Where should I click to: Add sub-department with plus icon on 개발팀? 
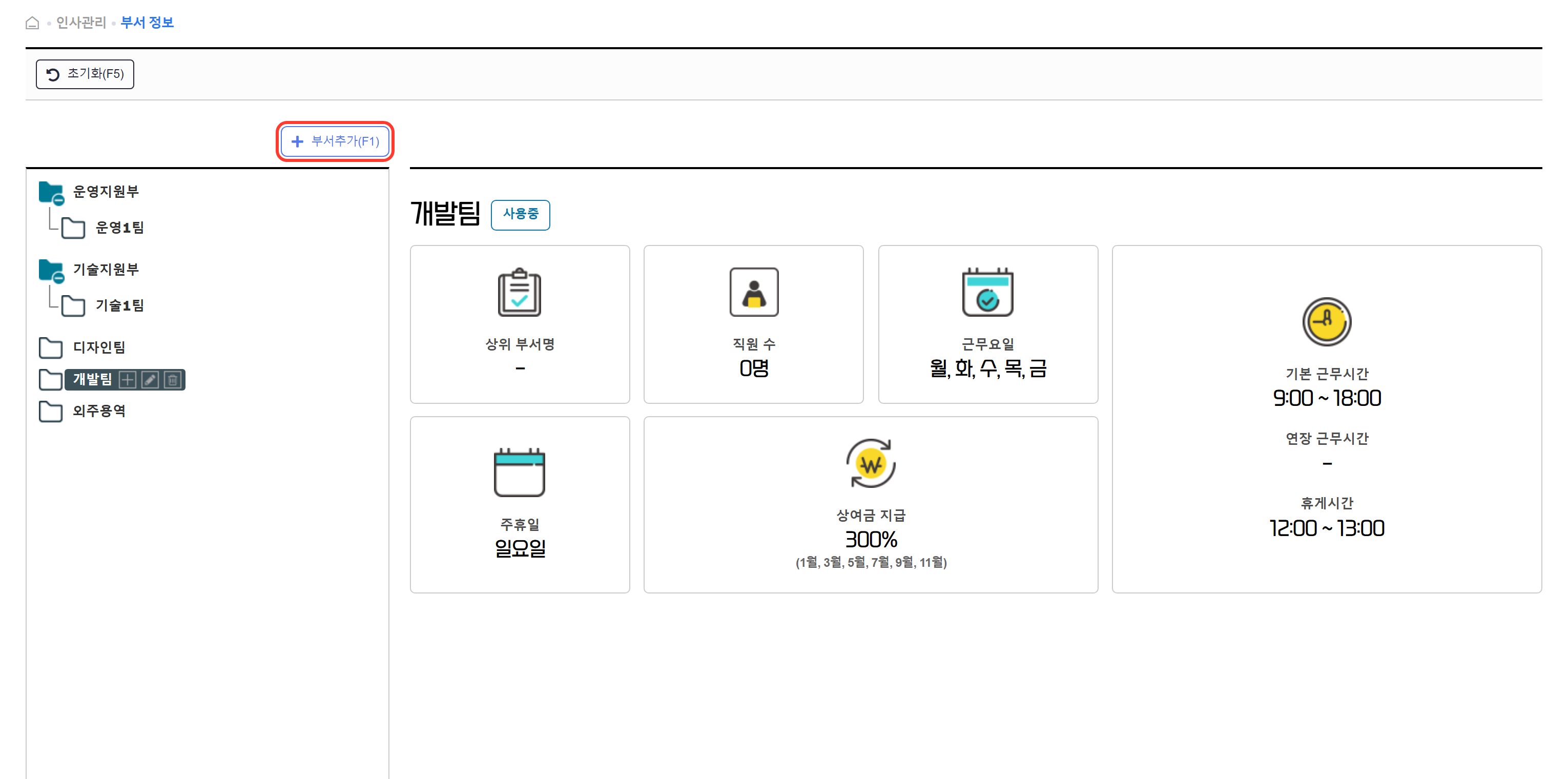(x=128, y=380)
